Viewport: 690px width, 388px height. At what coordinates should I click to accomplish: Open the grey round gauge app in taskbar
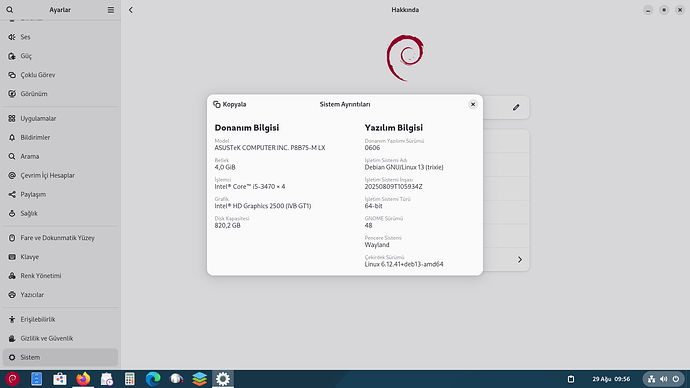tap(176, 379)
